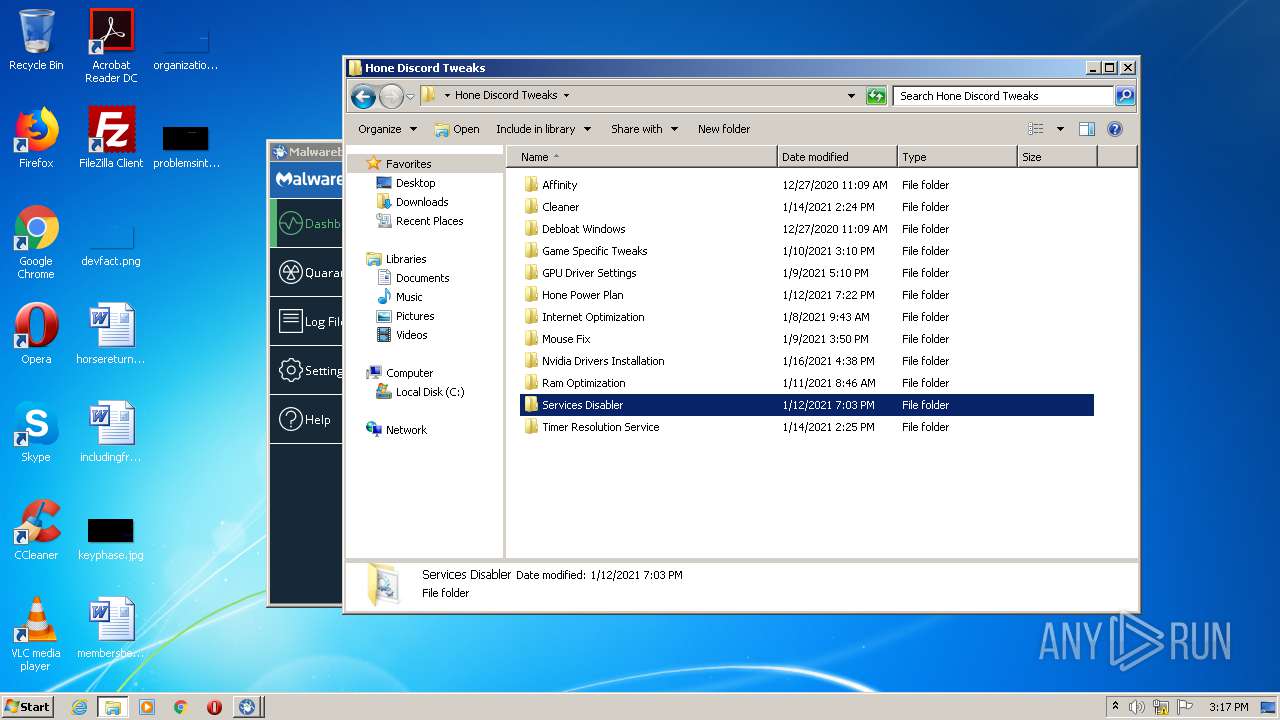Open the Malwarebytes Settings tab
The width and height of the screenshot is (1280, 720).
click(306, 370)
